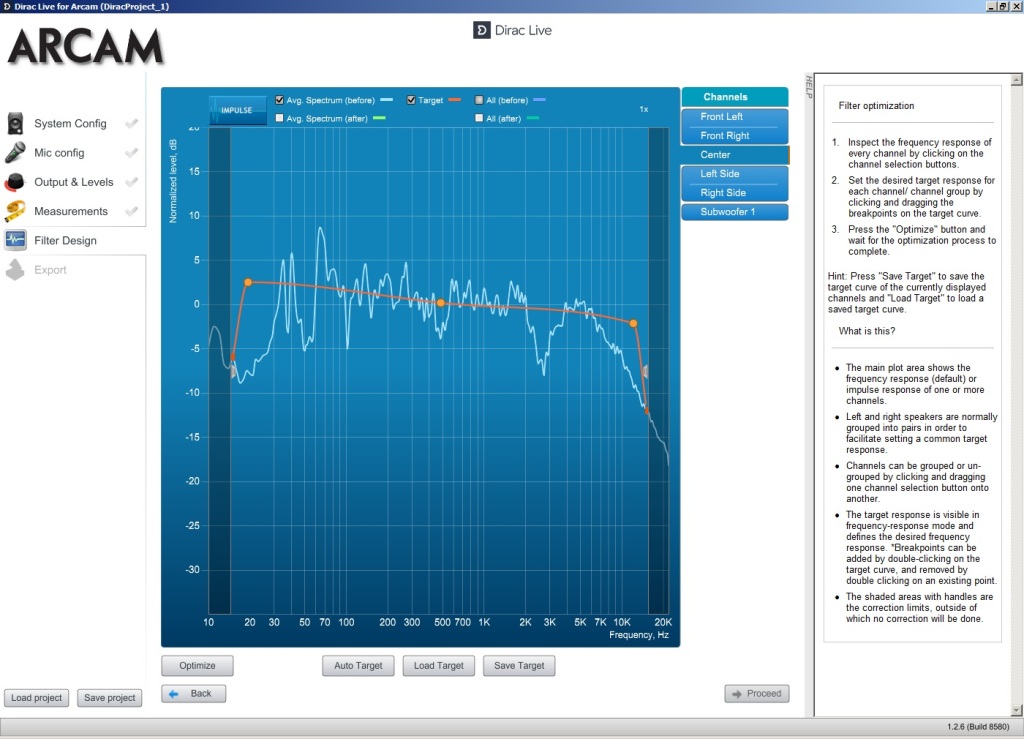Click the target breakpoint near 500 Hz
The image size is (1024, 739).
(440, 303)
